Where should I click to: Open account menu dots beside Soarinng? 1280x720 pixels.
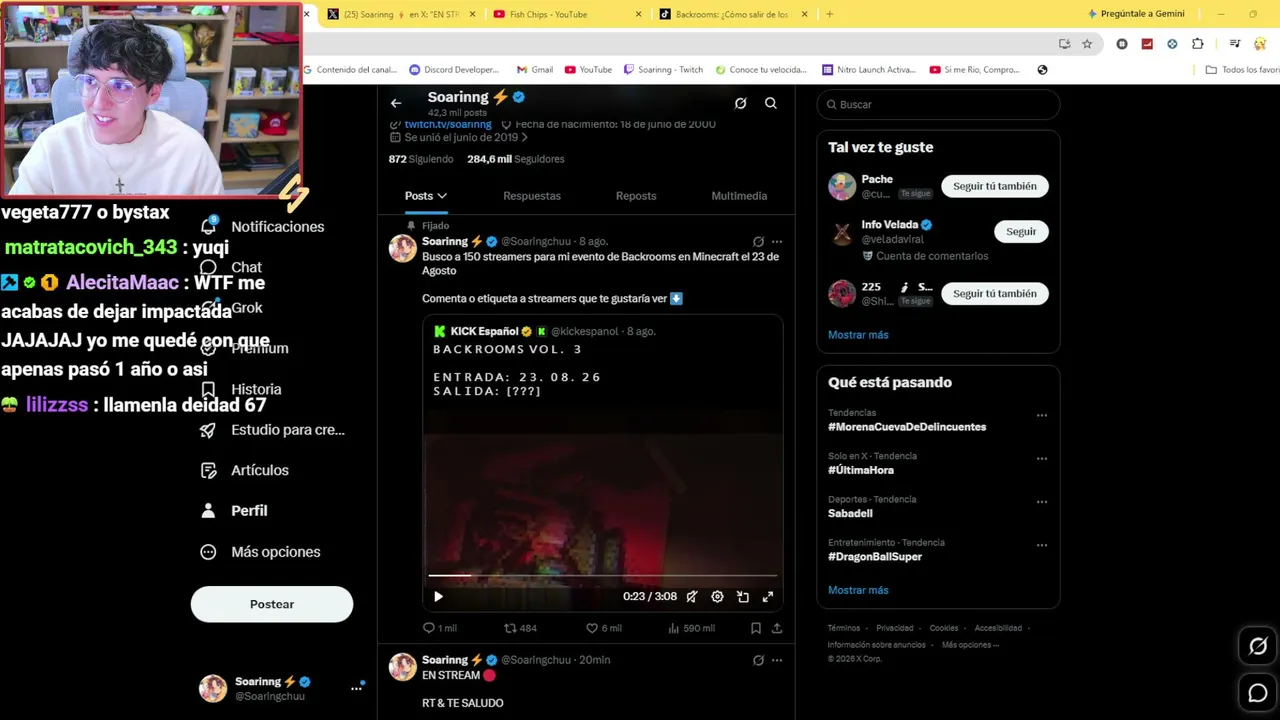pos(356,688)
